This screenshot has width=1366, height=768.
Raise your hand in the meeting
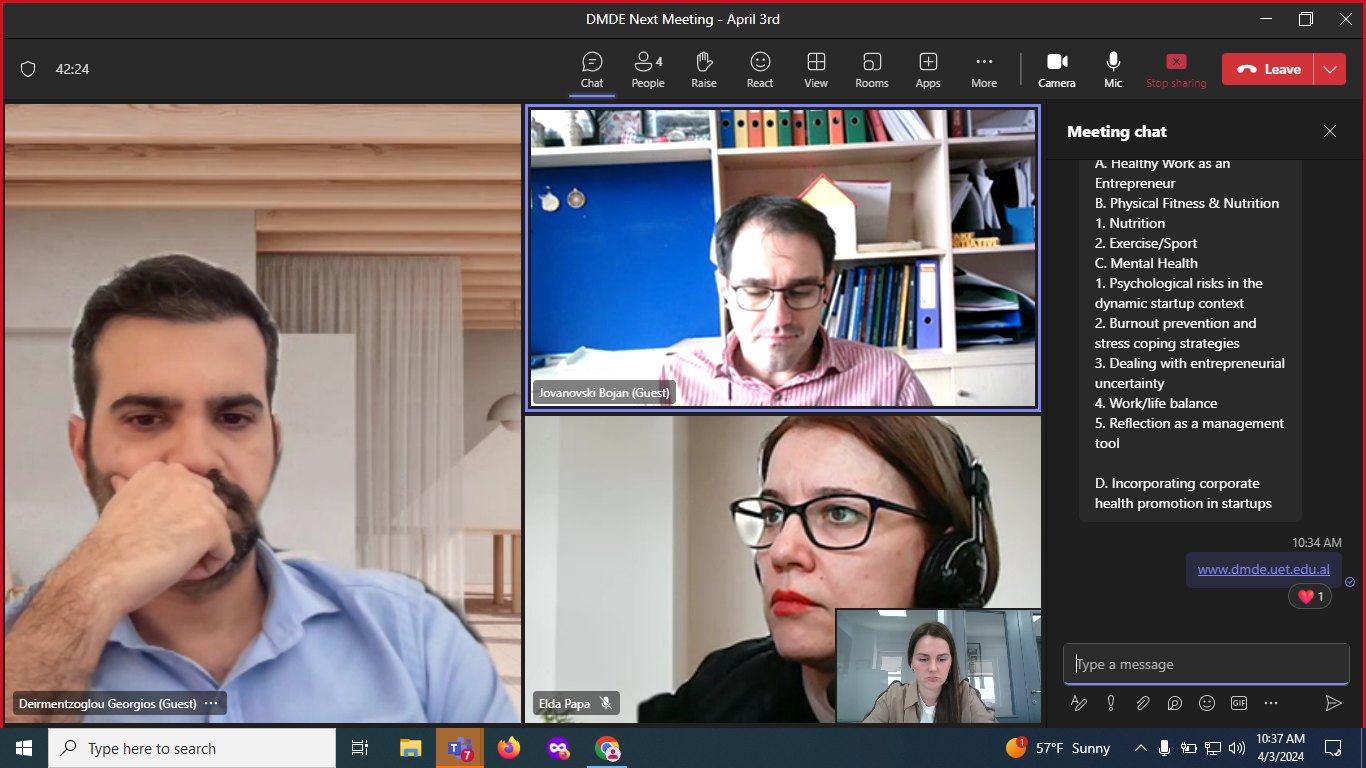[704, 69]
